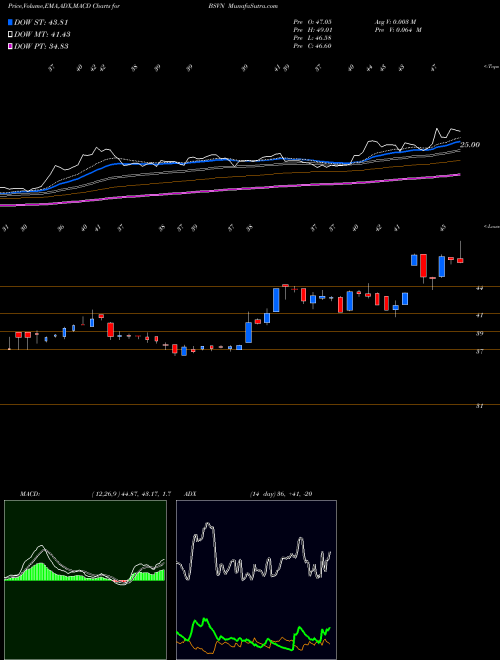Click the 'MACD:' panel label

click(x=30, y=494)
